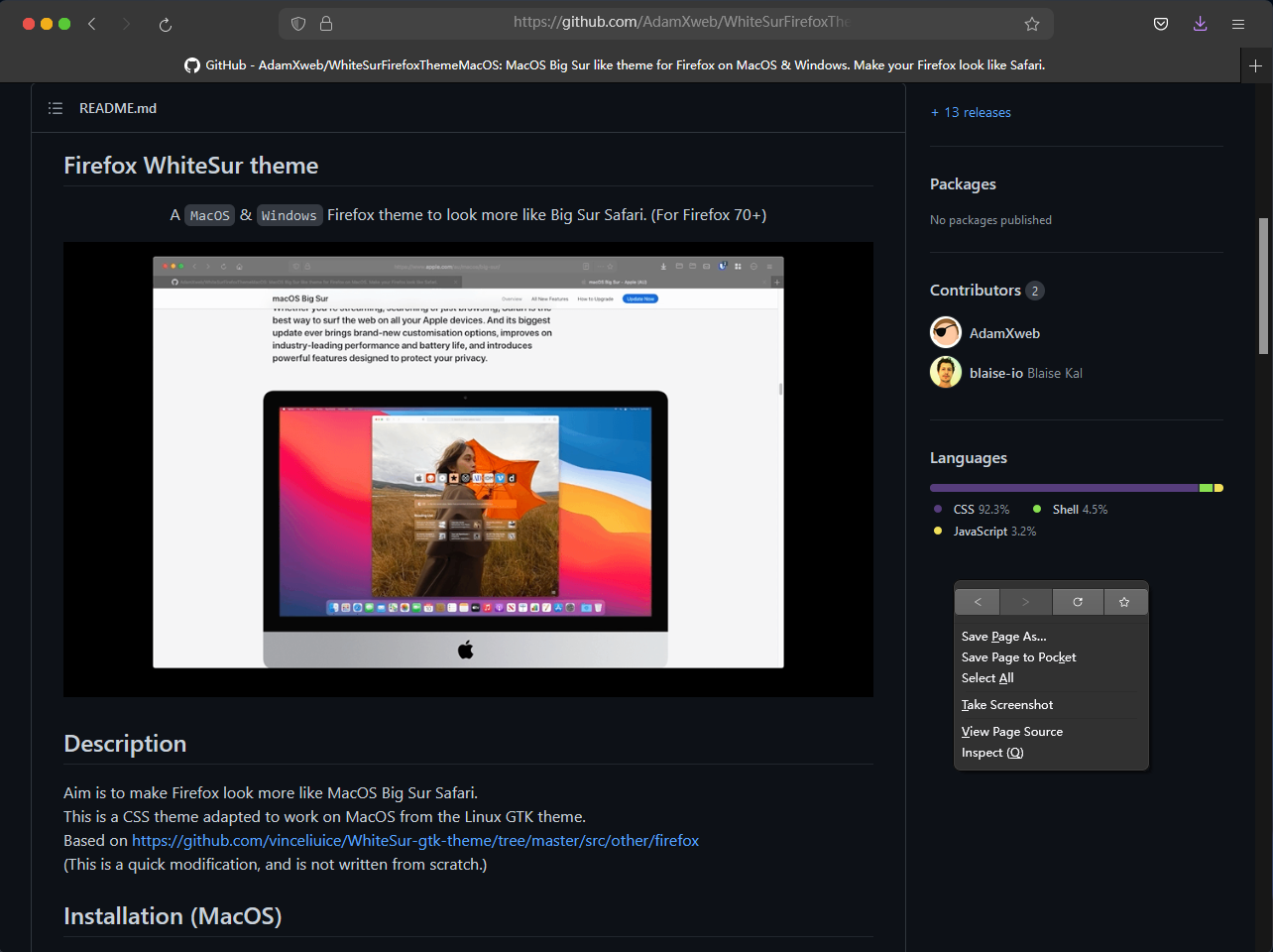
Task: Open the Firefox application menu
Action: (x=1237, y=23)
